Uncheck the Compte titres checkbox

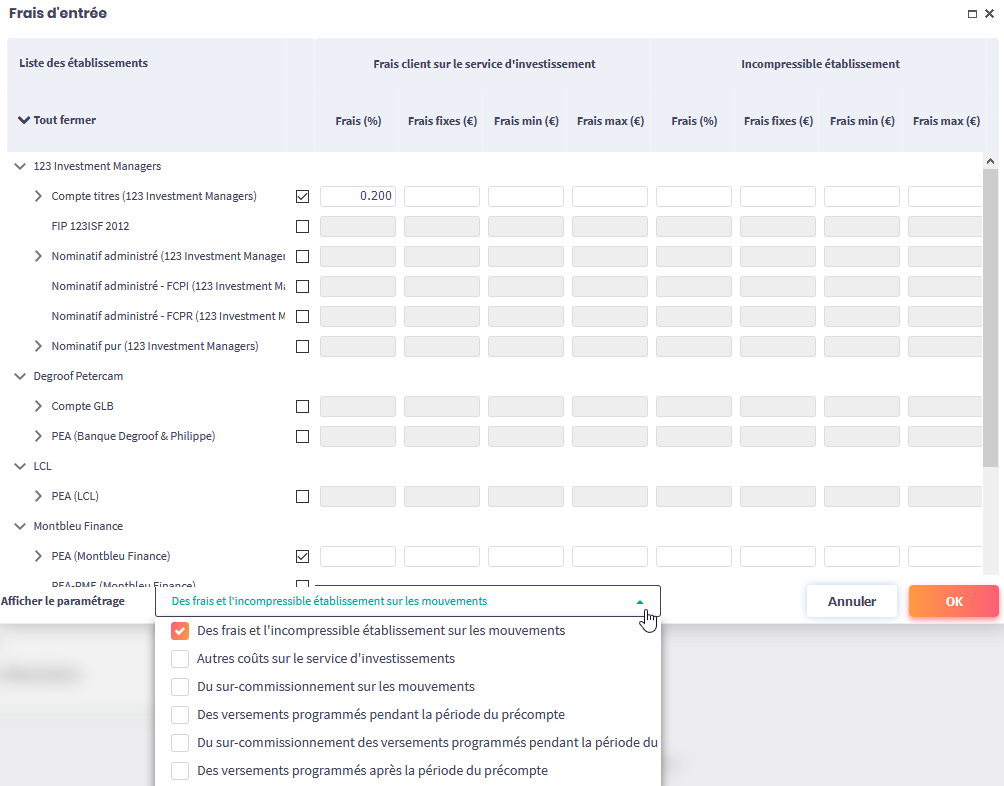[302, 197]
